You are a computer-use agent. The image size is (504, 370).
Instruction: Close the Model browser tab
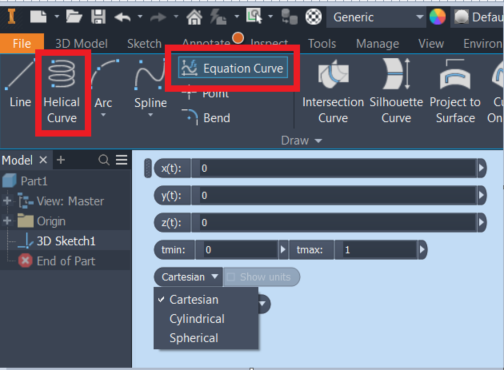(43, 160)
